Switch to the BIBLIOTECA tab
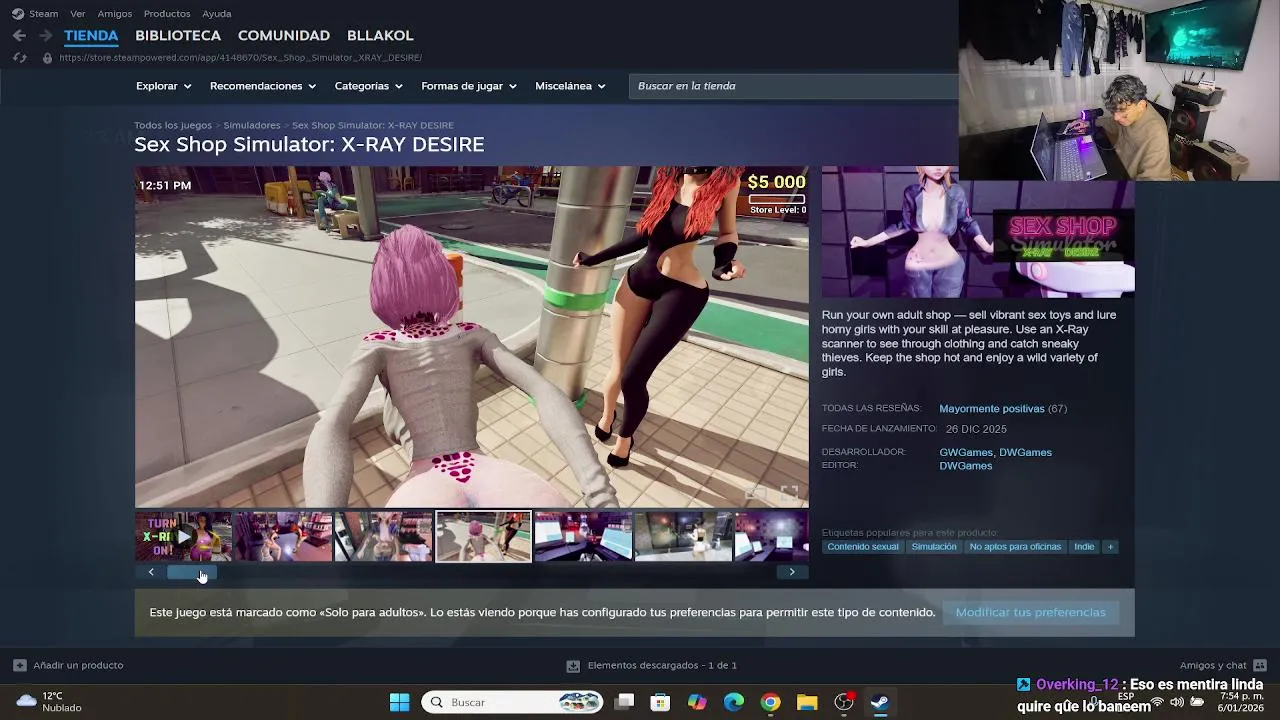 click(178, 35)
